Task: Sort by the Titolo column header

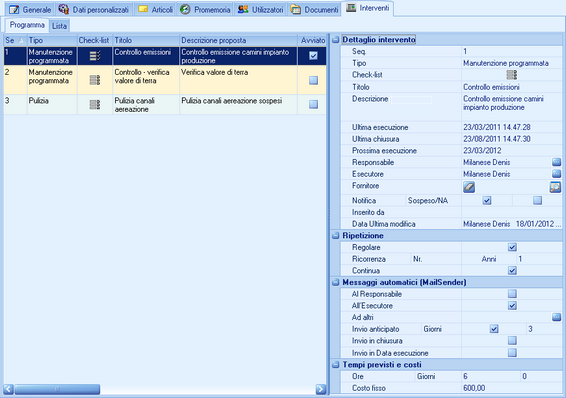Action: click(x=146, y=40)
